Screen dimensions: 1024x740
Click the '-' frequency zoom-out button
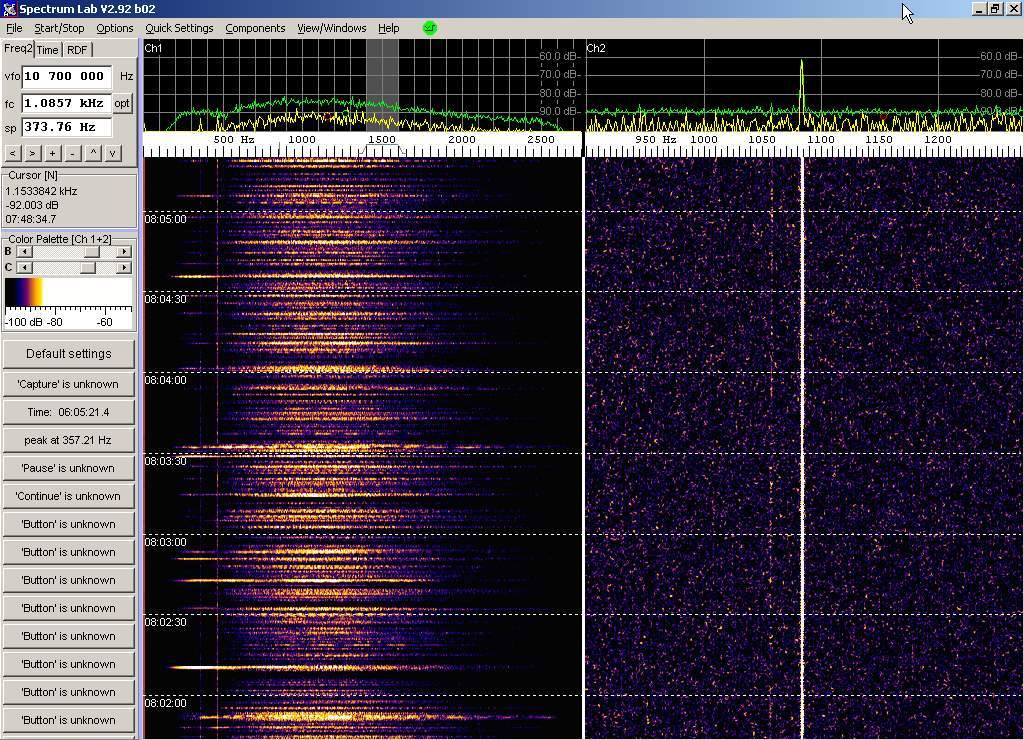click(72, 153)
